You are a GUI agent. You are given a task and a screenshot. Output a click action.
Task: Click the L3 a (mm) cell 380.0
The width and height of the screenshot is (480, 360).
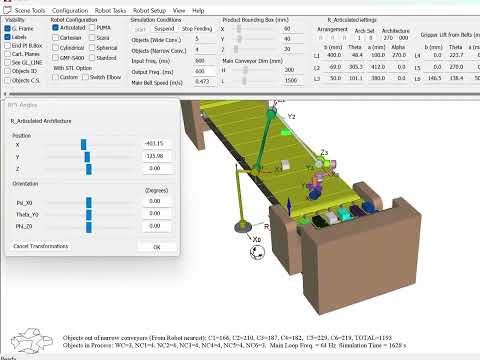pyautogui.click(x=378, y=78)
